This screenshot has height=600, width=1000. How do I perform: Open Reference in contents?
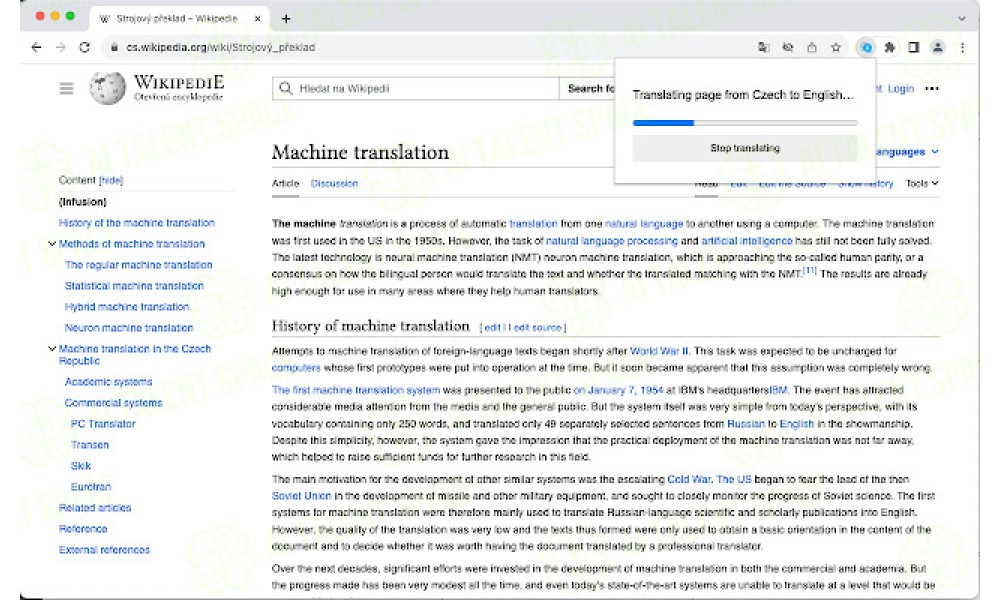pyautogui.click(x=83, y=529)
